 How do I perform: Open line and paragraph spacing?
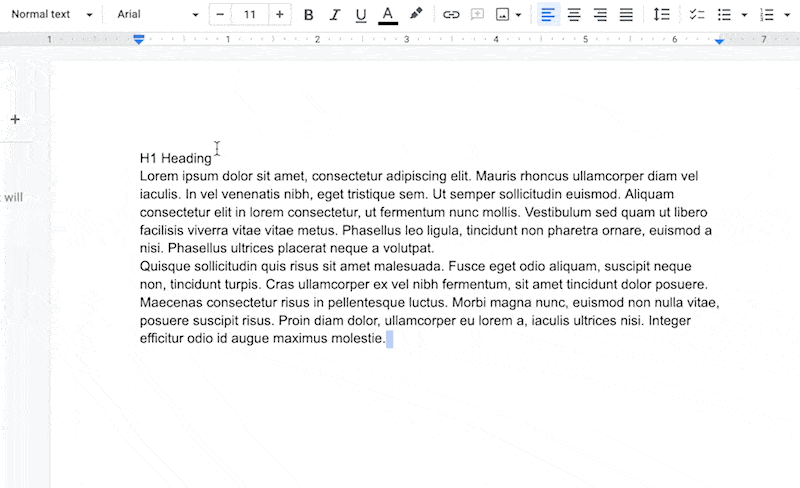(661, 15)
